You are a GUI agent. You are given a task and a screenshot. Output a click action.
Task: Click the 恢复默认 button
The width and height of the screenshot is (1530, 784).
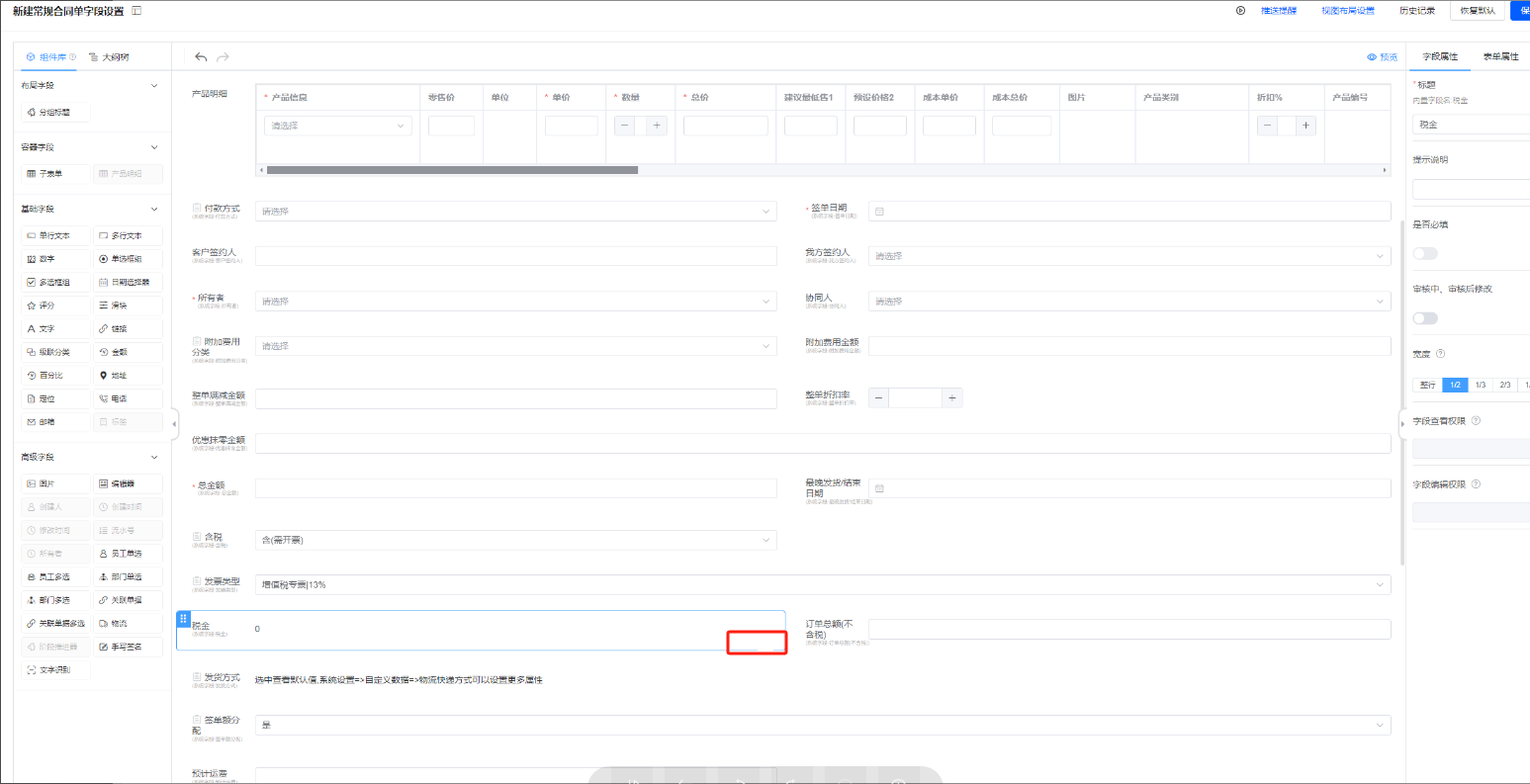(x=1477, y=11)
